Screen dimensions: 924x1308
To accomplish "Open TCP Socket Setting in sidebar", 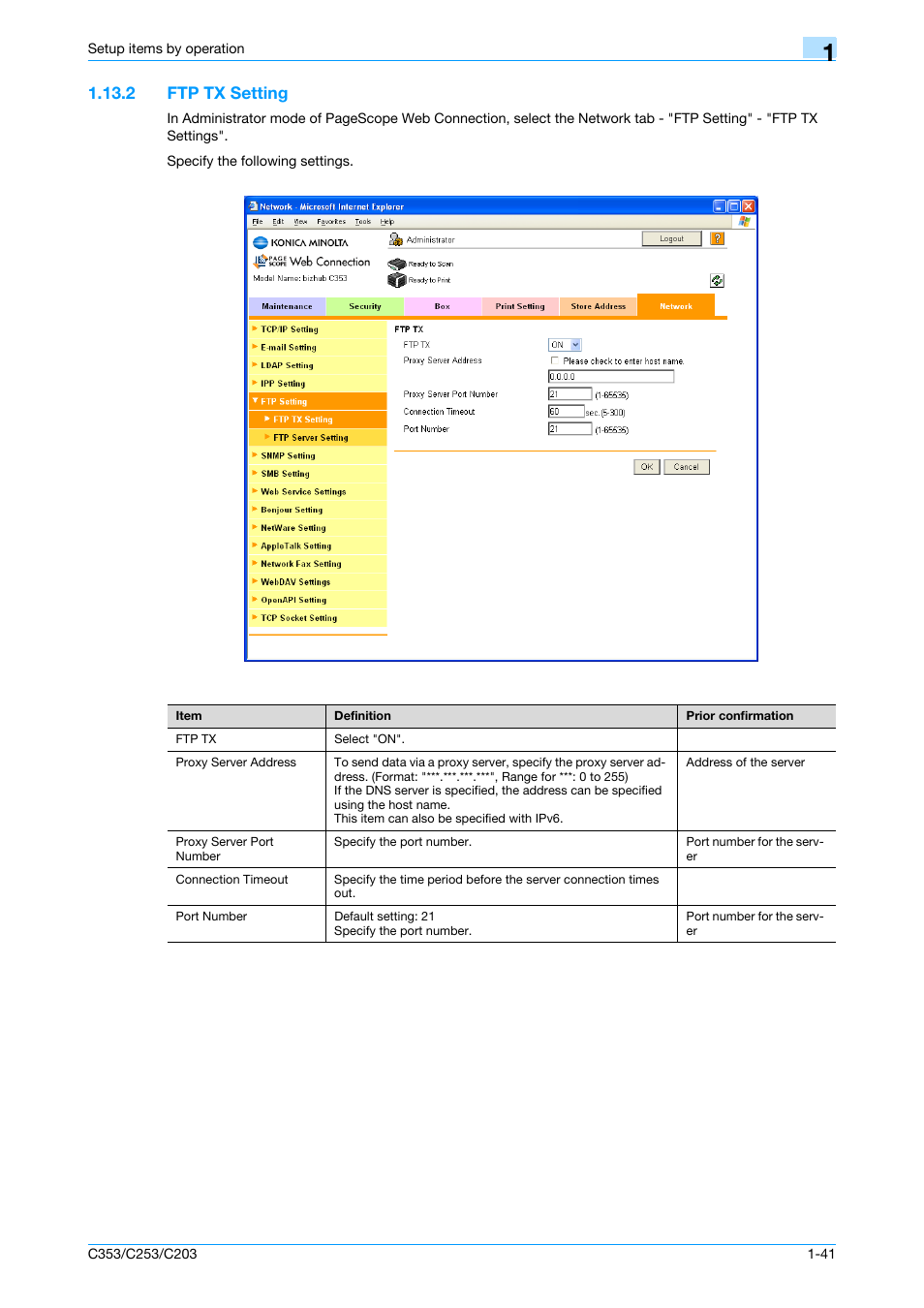I will click(x=318, y=618).
